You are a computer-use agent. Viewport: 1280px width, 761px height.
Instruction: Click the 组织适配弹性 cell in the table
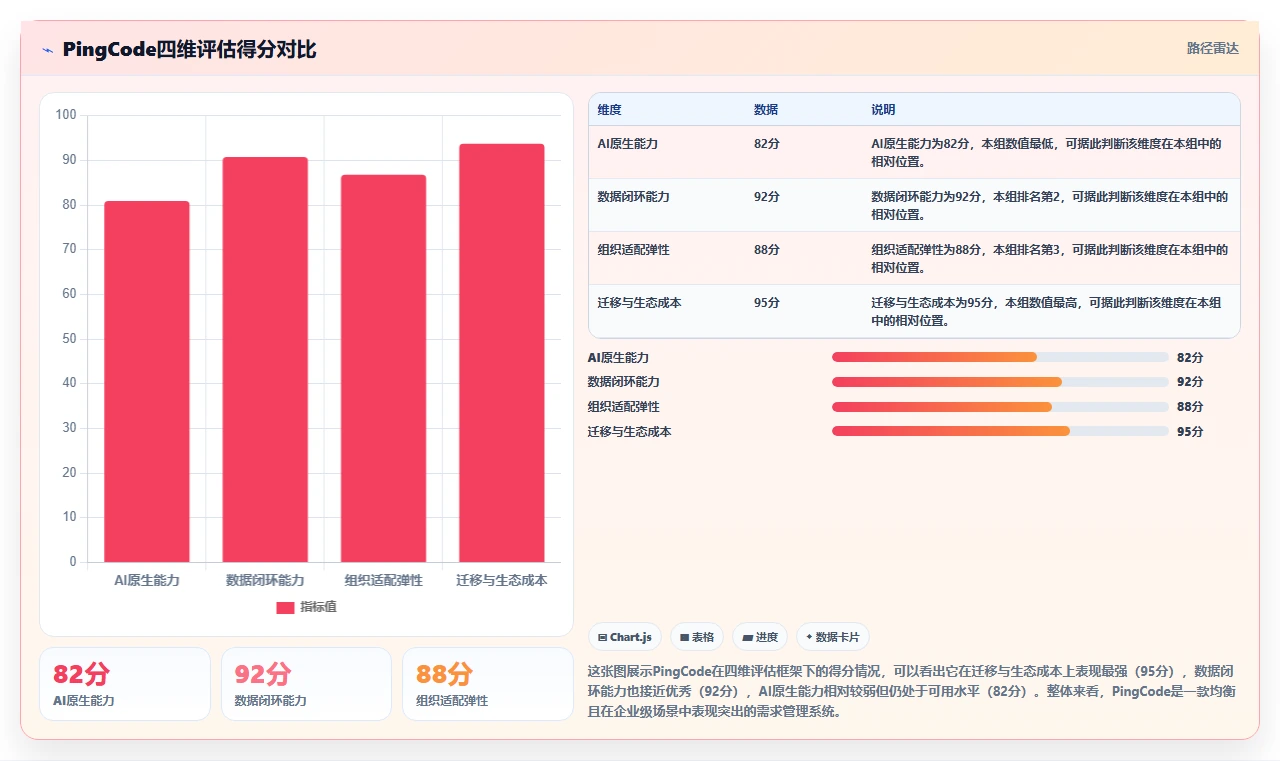(633, 250)
